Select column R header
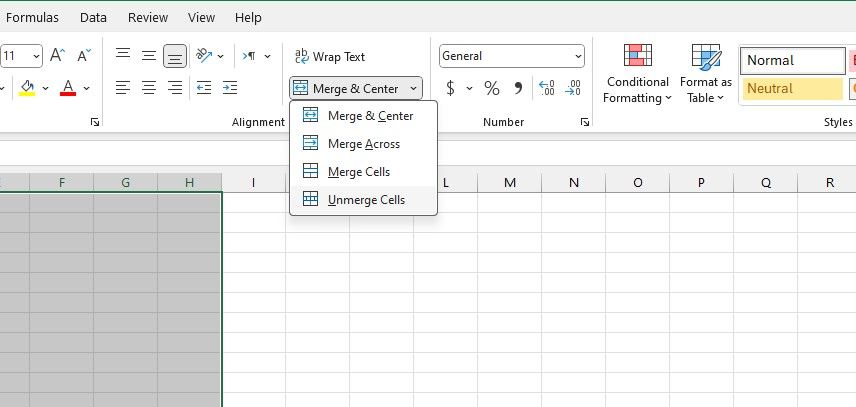Screen dimensions: 856x407 (x=829, y=183)
